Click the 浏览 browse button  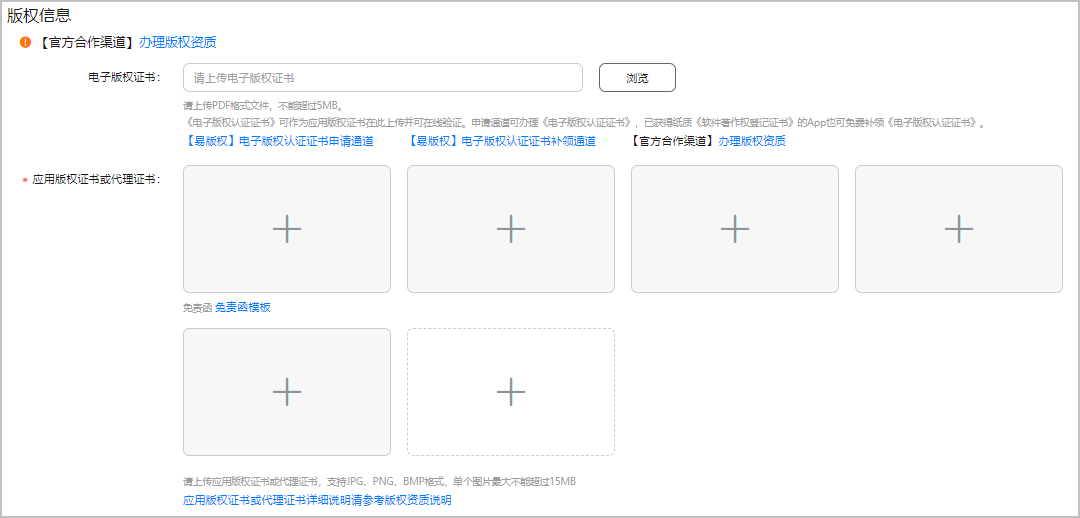coord(637,78)
